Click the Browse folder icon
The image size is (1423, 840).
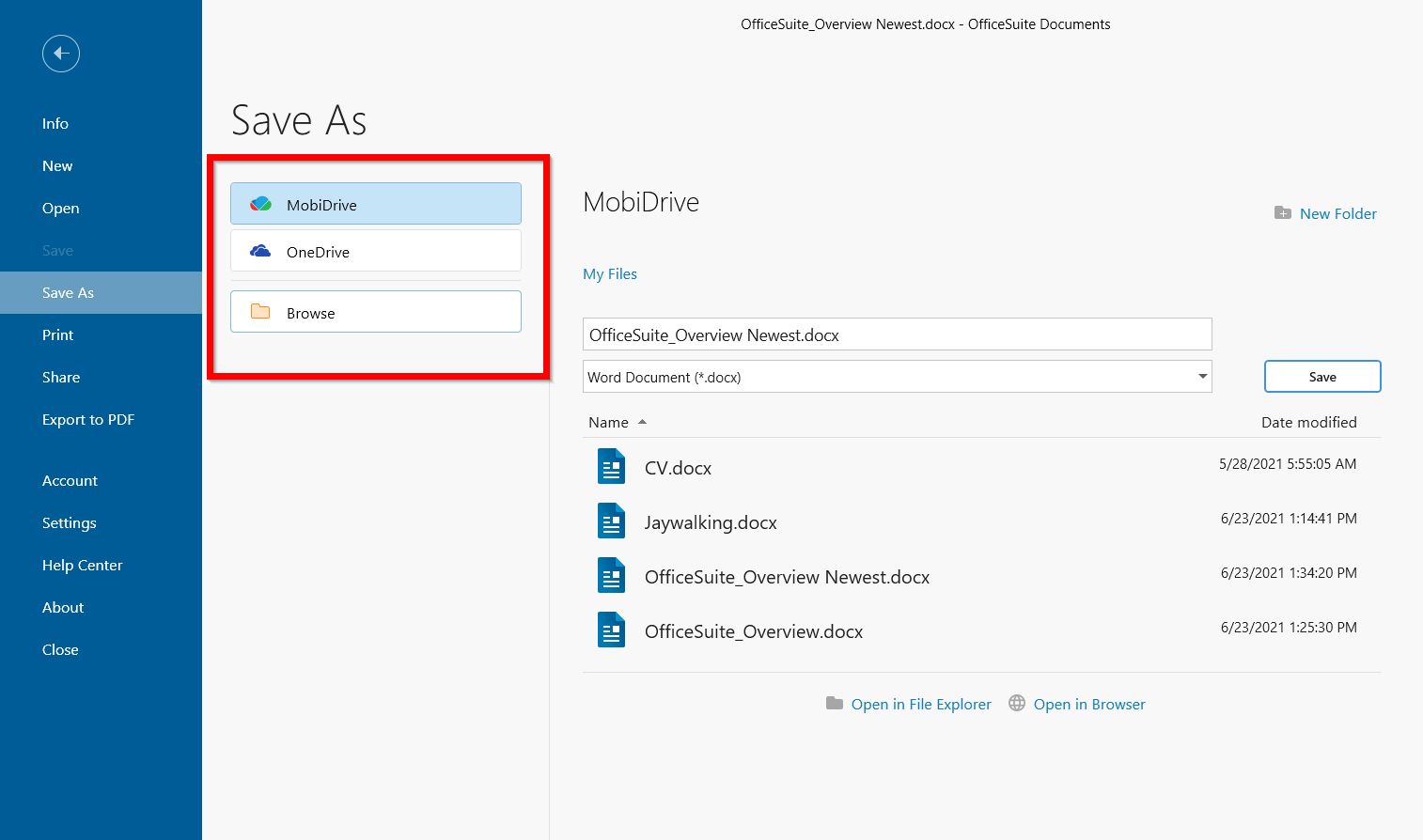[x=260, y=312]
